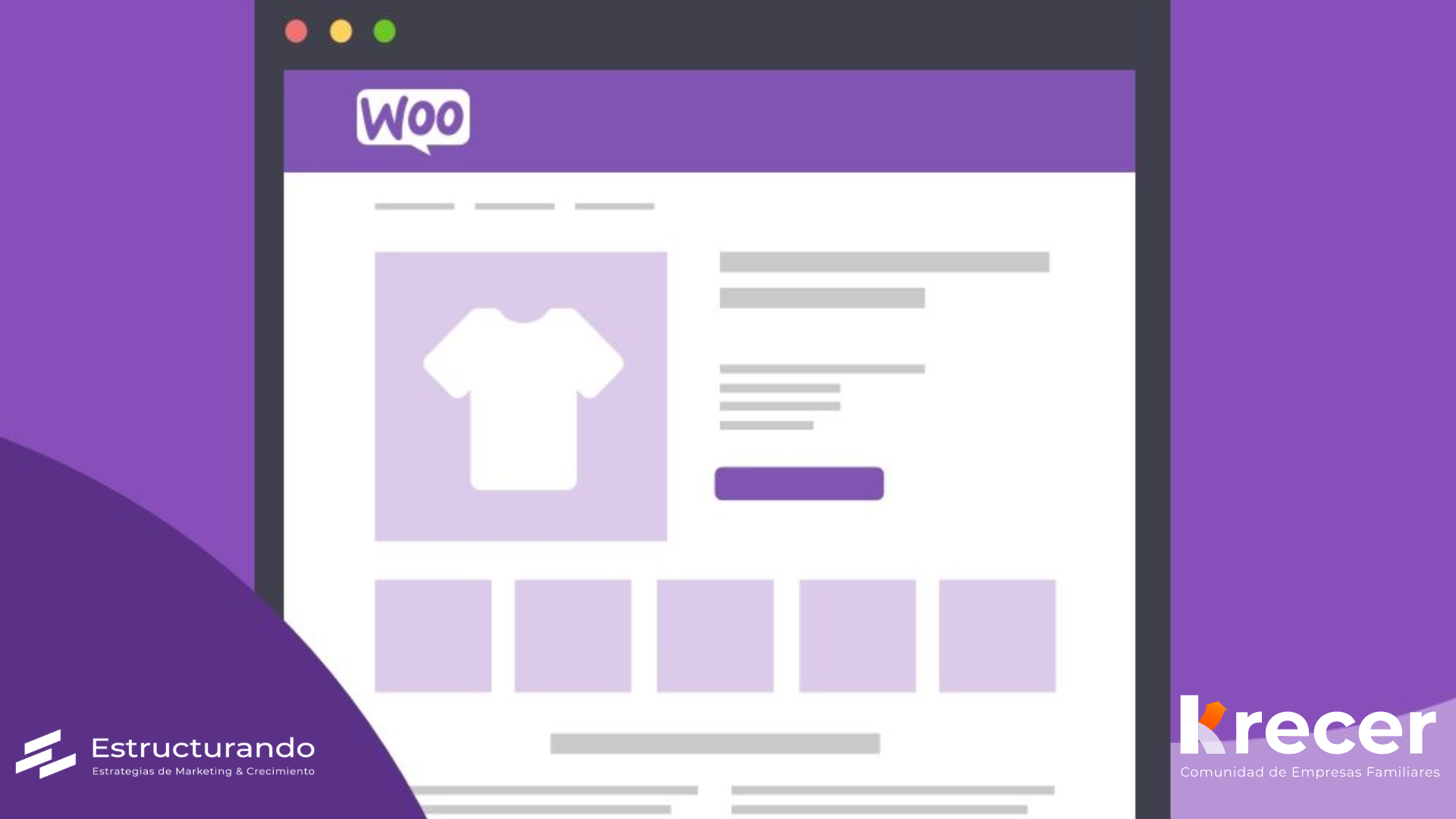Select the third product thumbnail tile
Image resolution: width=1456 pixels, height=819 pixels.
click(x=714, y=635)
